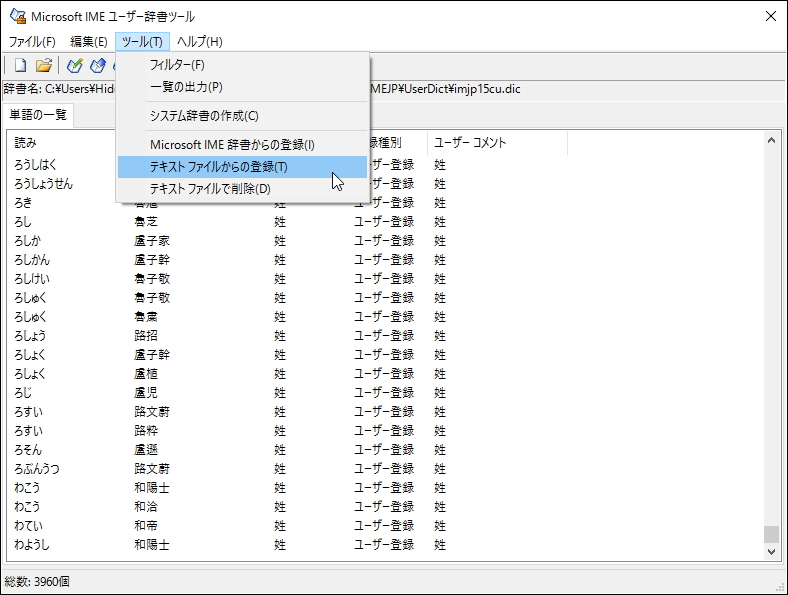The height and width of the screenshot is (595, 788).
Task: Select the word 路粋
Action: [146, 431]
